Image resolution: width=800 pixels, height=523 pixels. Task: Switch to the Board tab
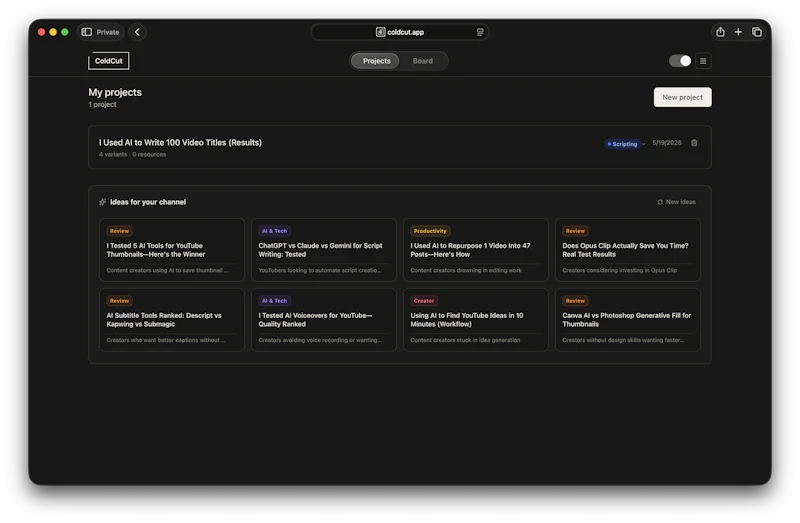click(x=422, y=61)
